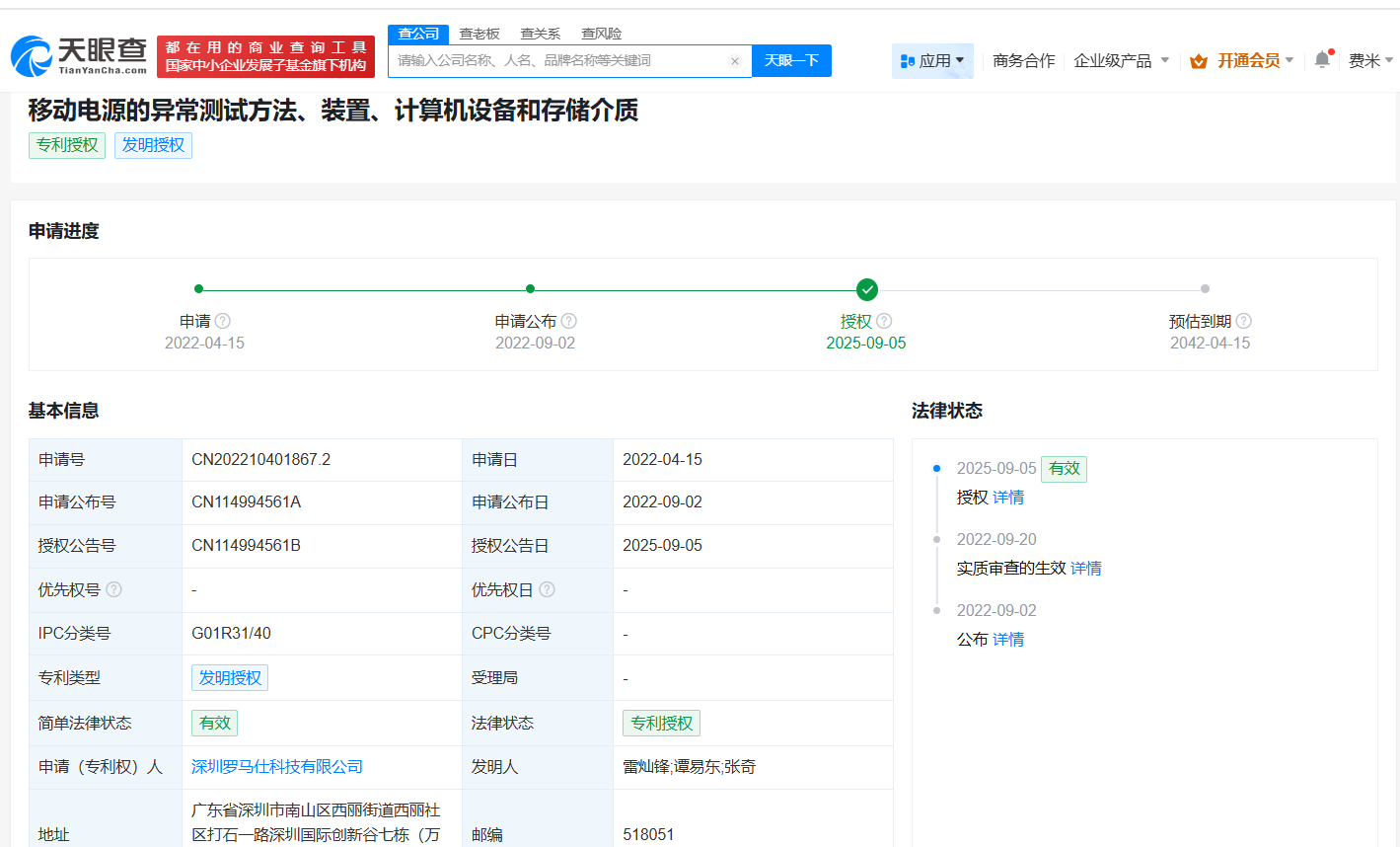Open the notification bell
The width and height of the screenshot is (1400, 847).
(x=1322, y=58)
